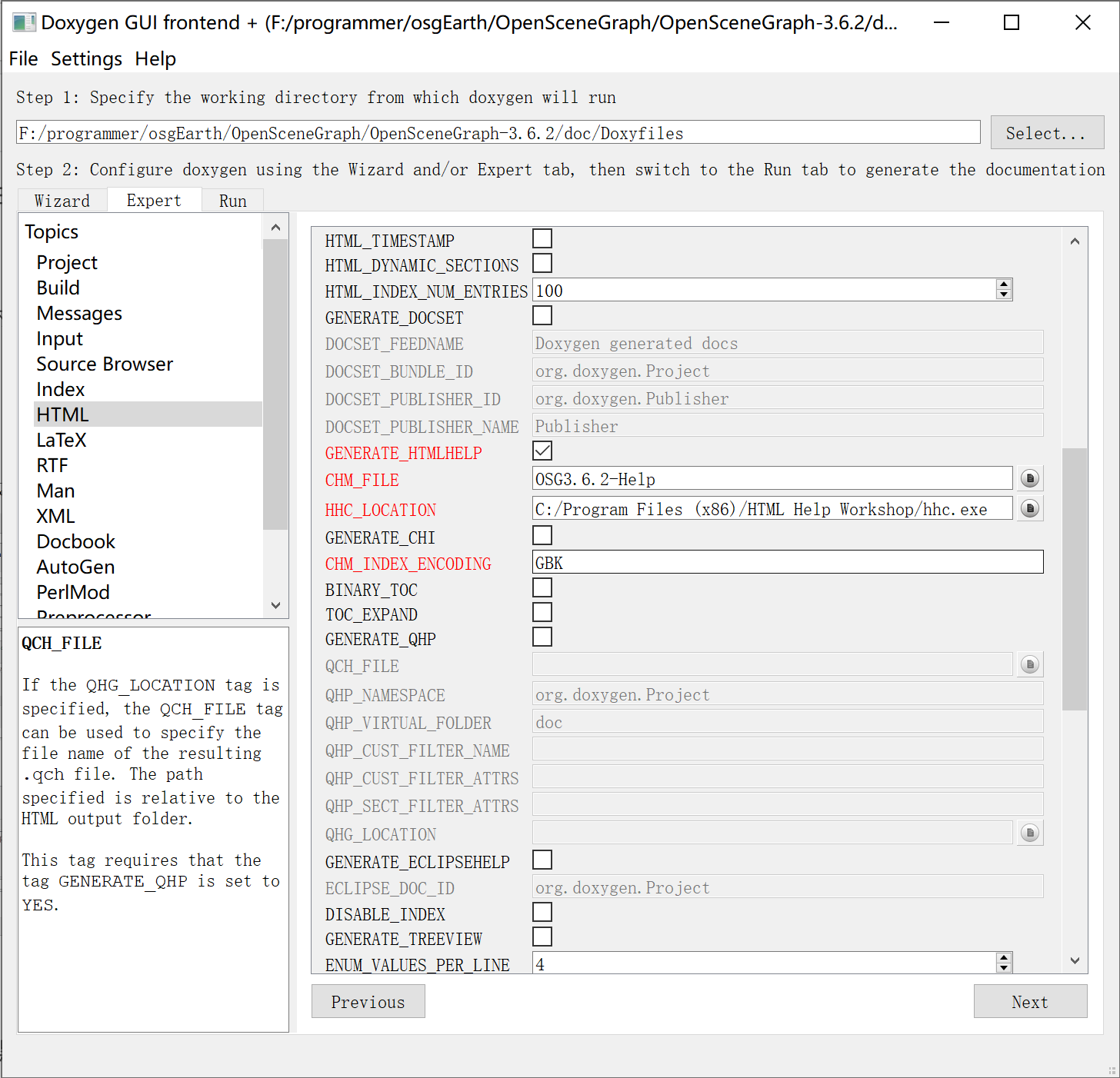Click the Select... button for the working directory

click(1046, 132)
